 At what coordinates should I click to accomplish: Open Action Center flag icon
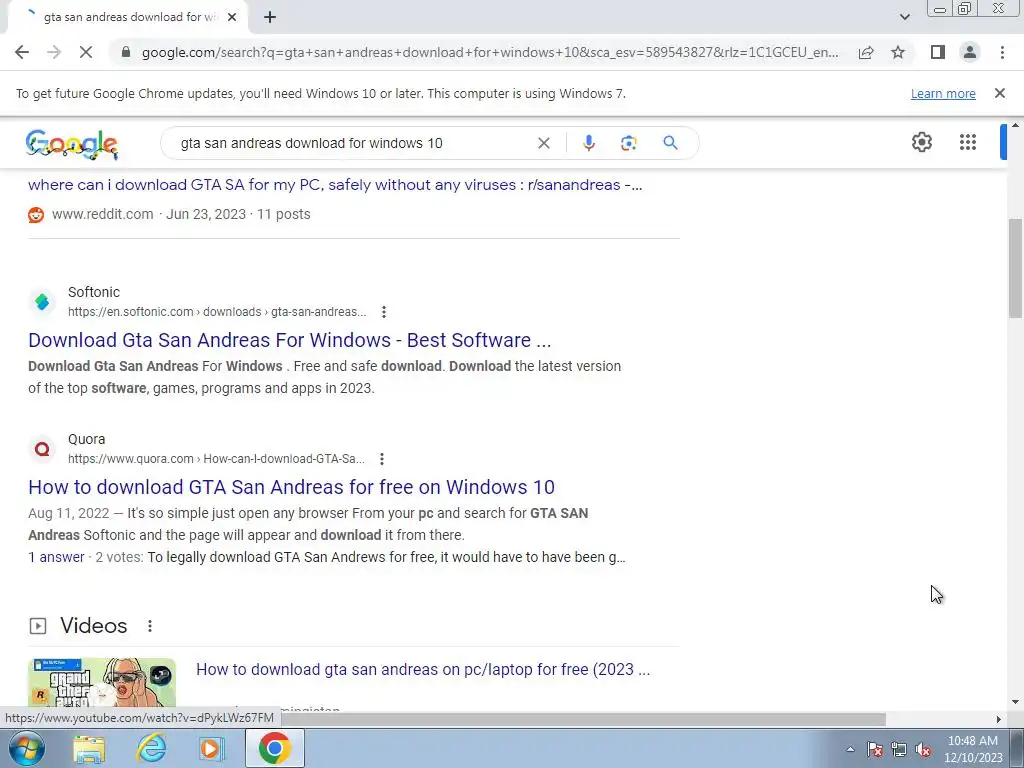(x=874, y=749)
